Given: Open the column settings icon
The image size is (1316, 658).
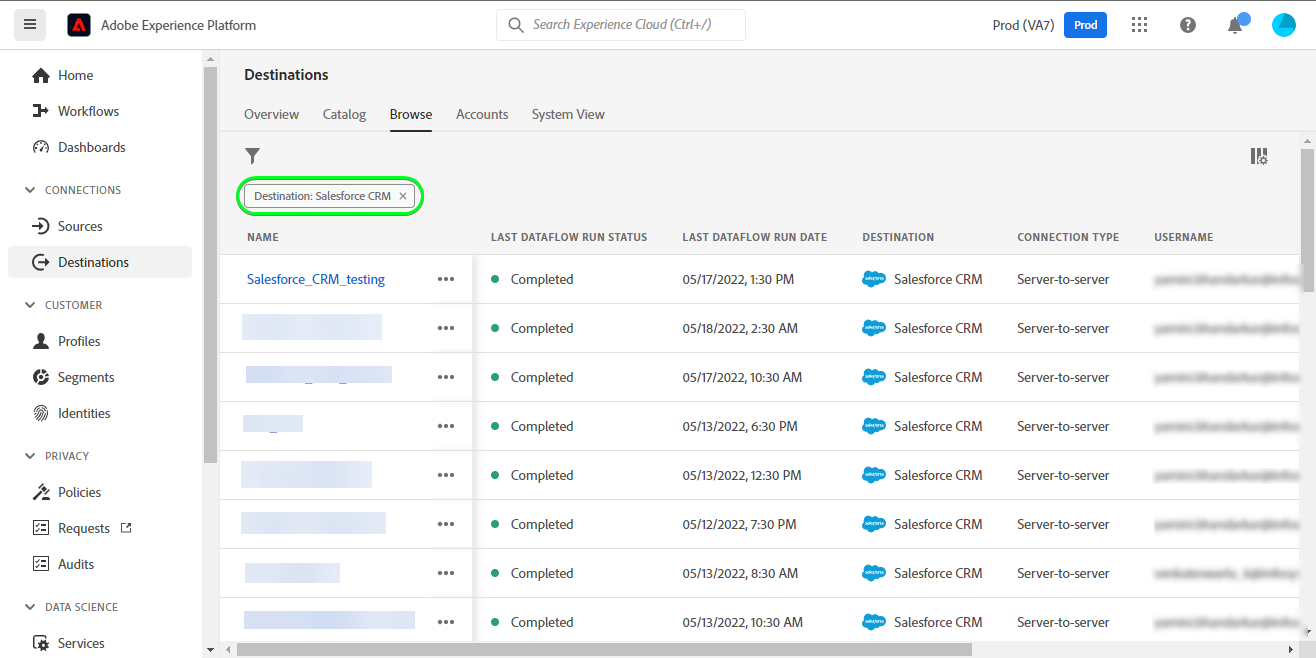Looking at the screenshot, I should click(1259, 156).
